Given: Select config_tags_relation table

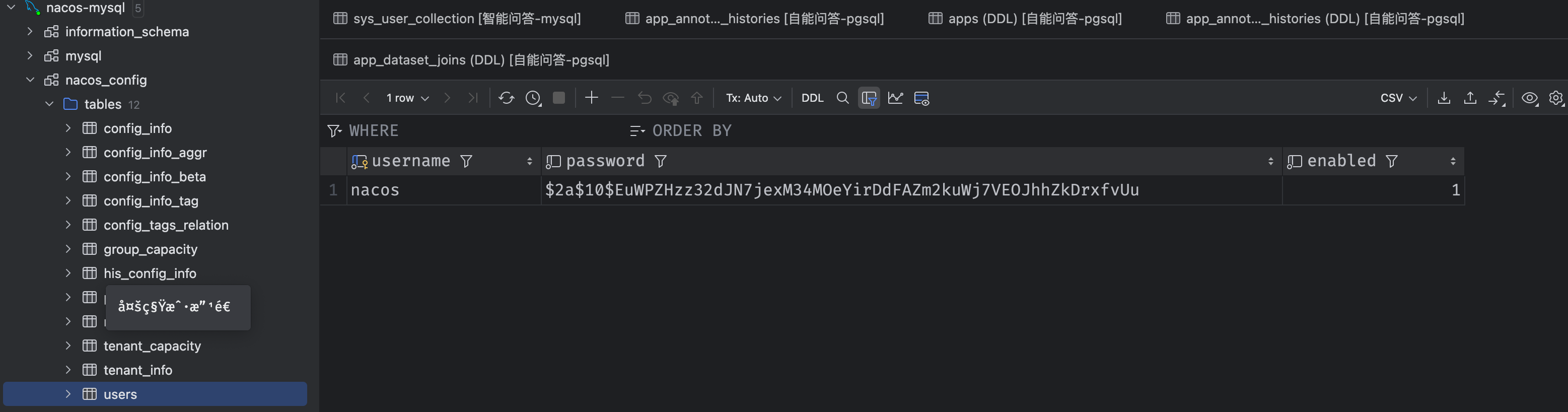Looking at the screenshot, I should point(166,225).
